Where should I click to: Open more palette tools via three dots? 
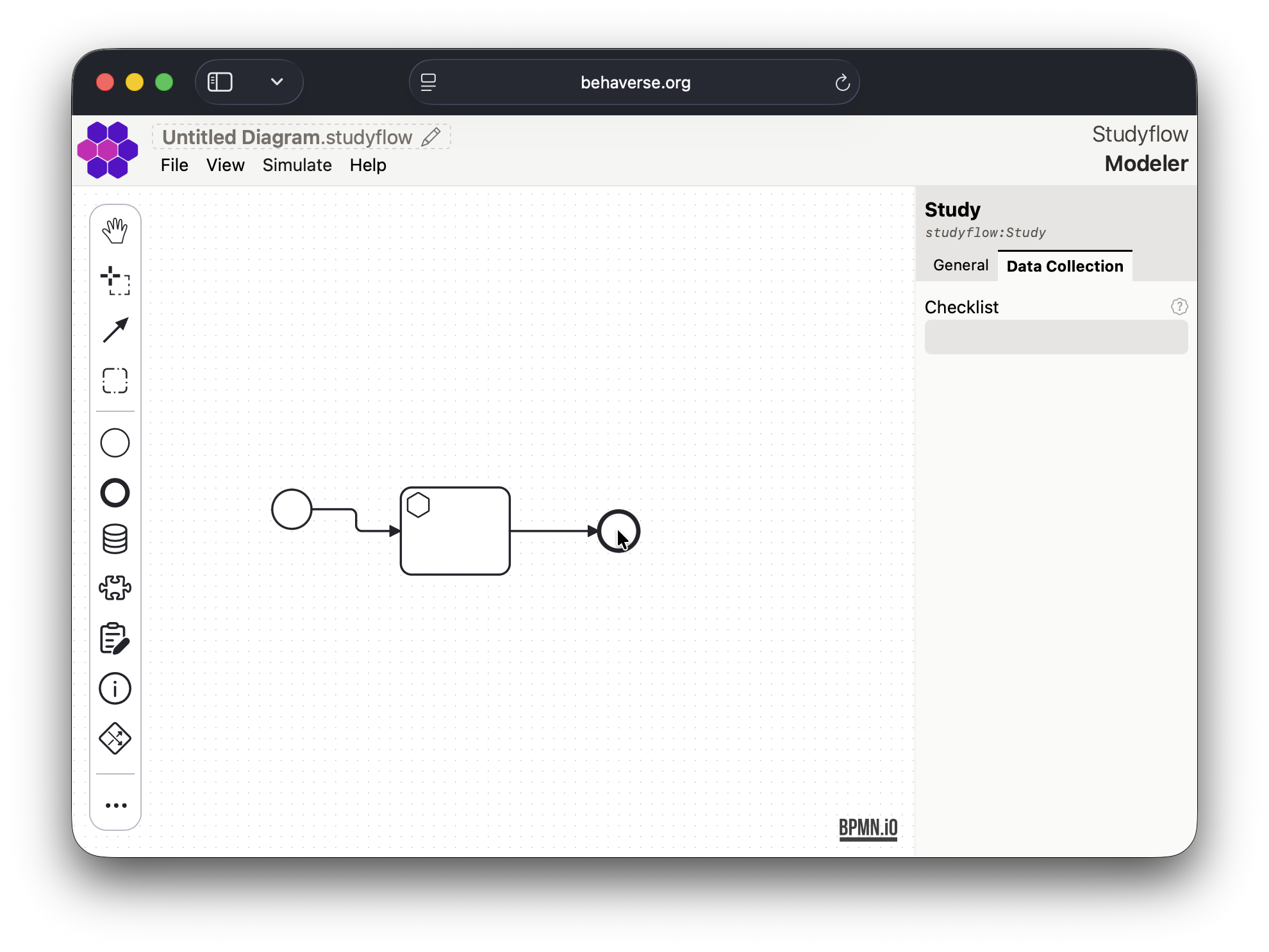click(x=115, y=805)
